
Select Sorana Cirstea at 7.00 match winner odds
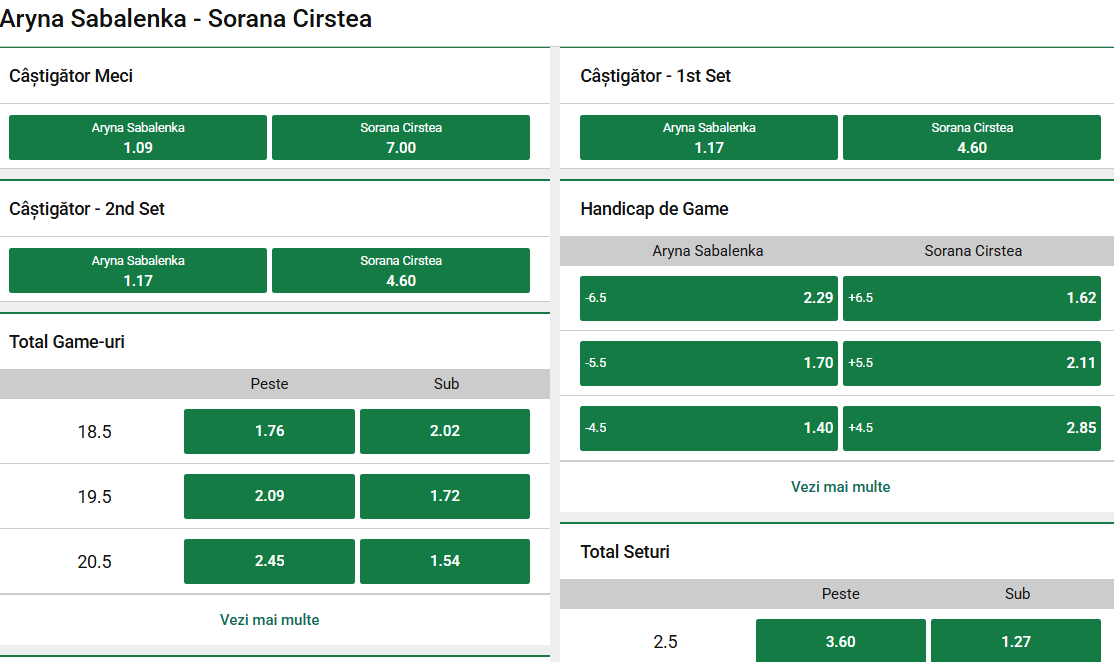(x=400, y=137)
